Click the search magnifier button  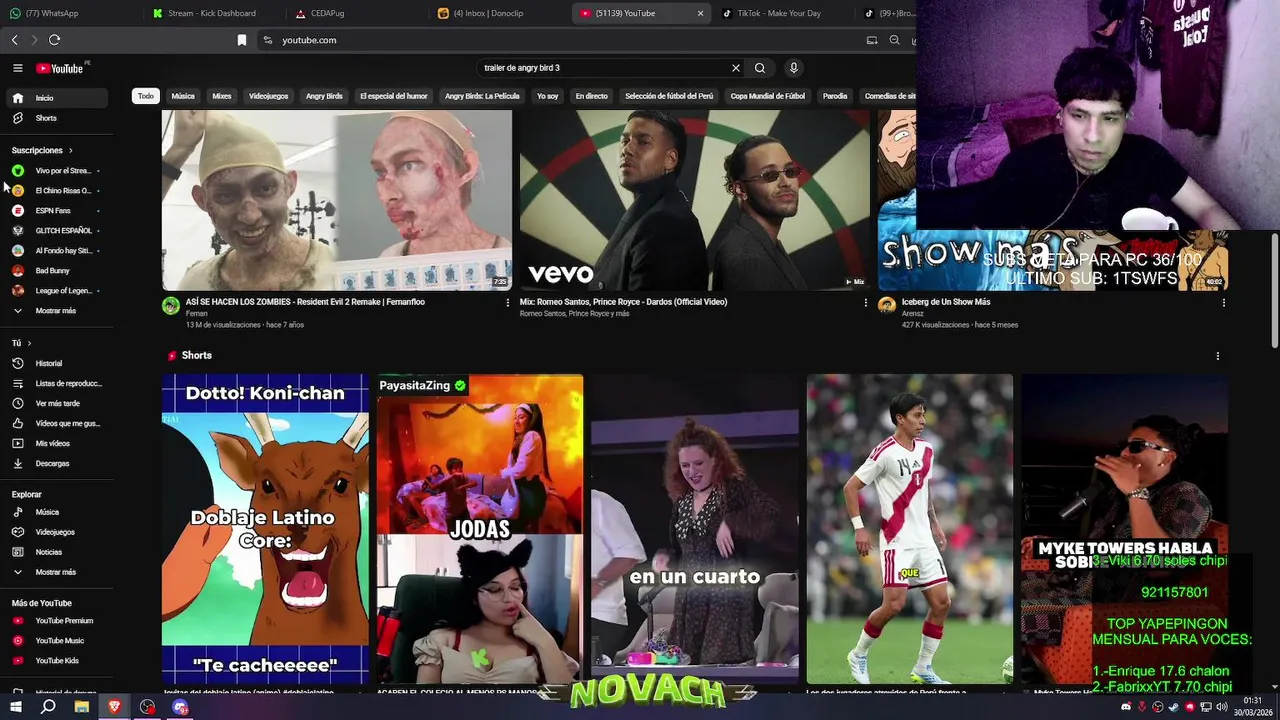760,68
